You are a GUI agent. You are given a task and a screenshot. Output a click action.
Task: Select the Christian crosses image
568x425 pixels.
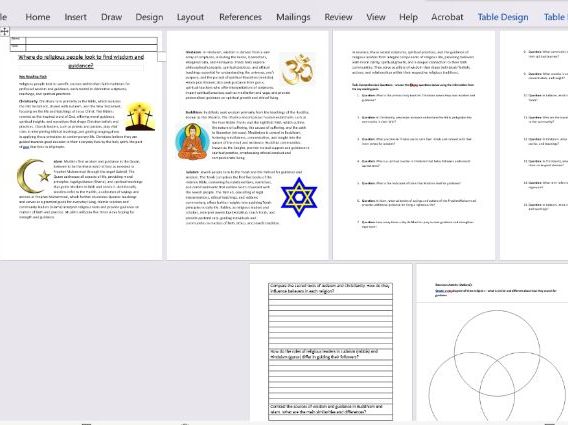point(140,116)
